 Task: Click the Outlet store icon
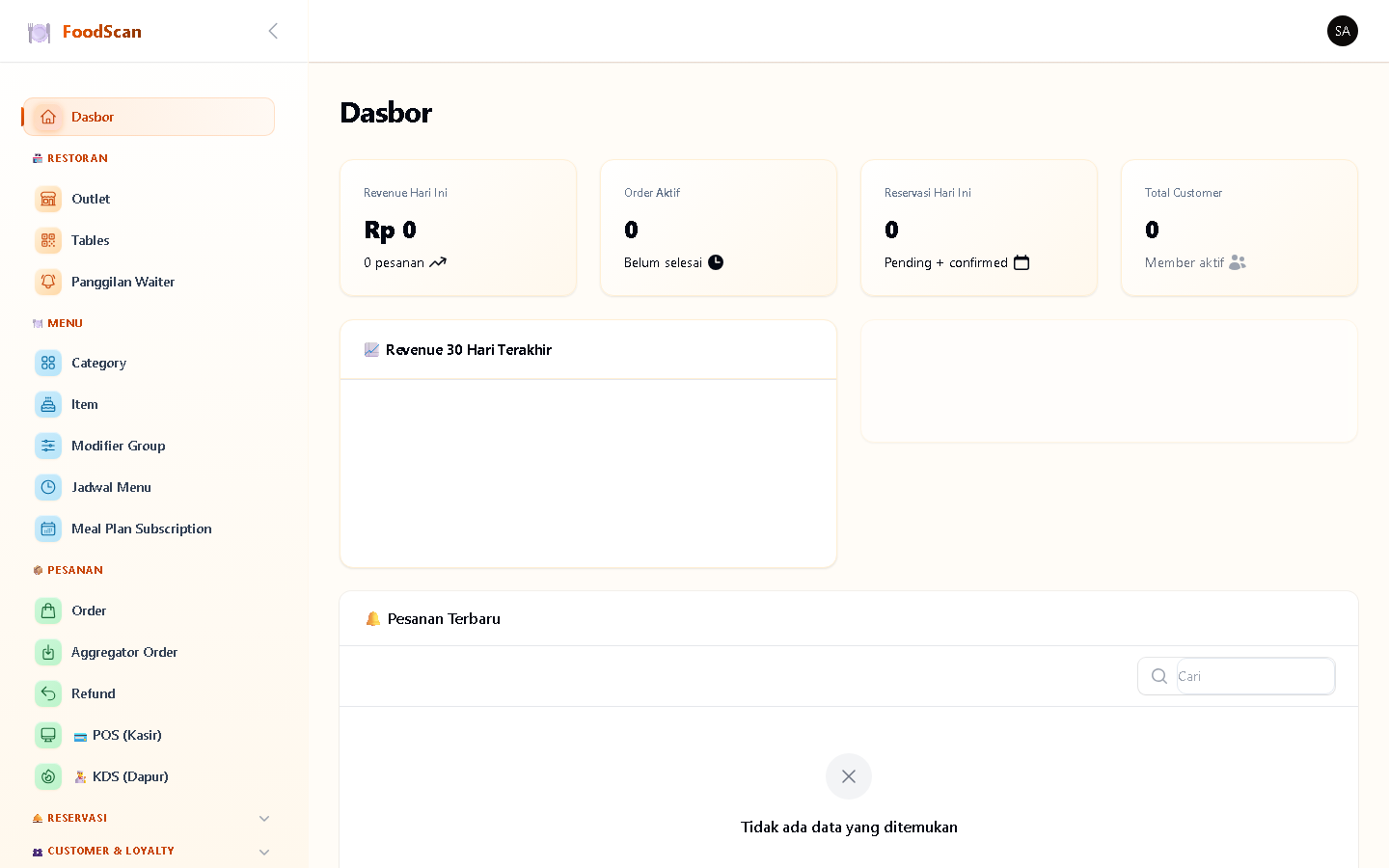48,199
